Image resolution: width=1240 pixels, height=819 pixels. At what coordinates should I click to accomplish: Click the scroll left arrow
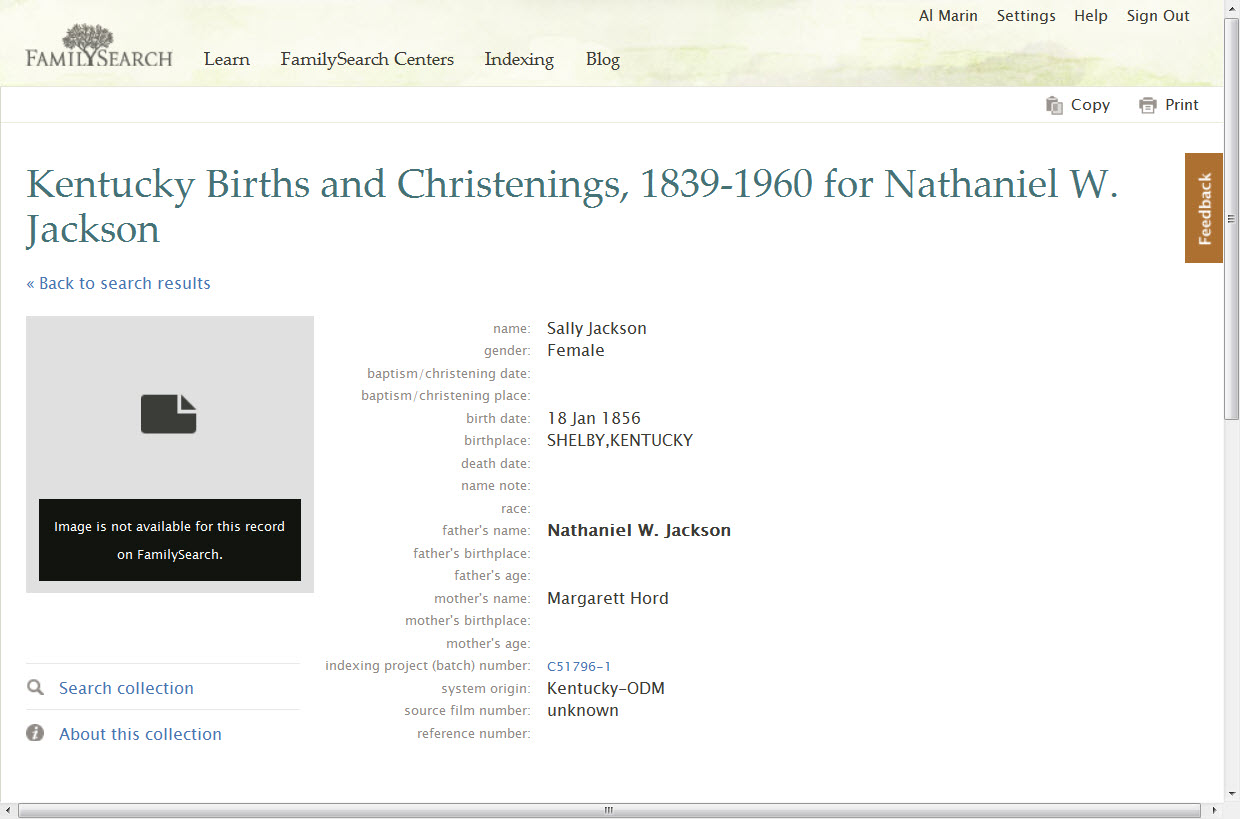coord(8,810)
